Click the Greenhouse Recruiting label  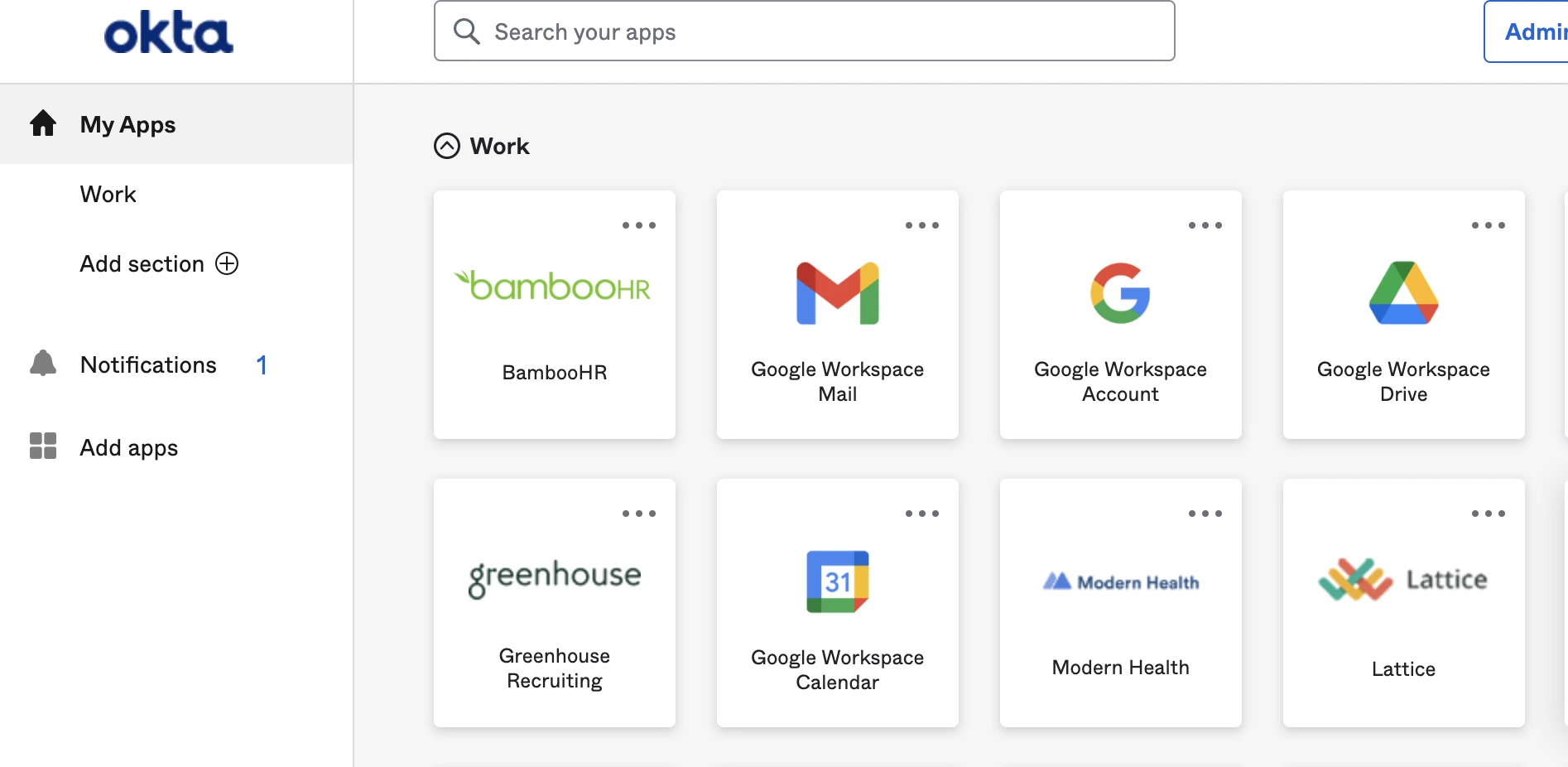coord(555,668)
